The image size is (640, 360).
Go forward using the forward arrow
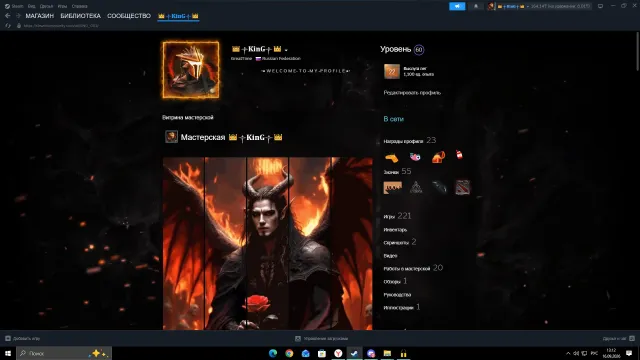18,16
